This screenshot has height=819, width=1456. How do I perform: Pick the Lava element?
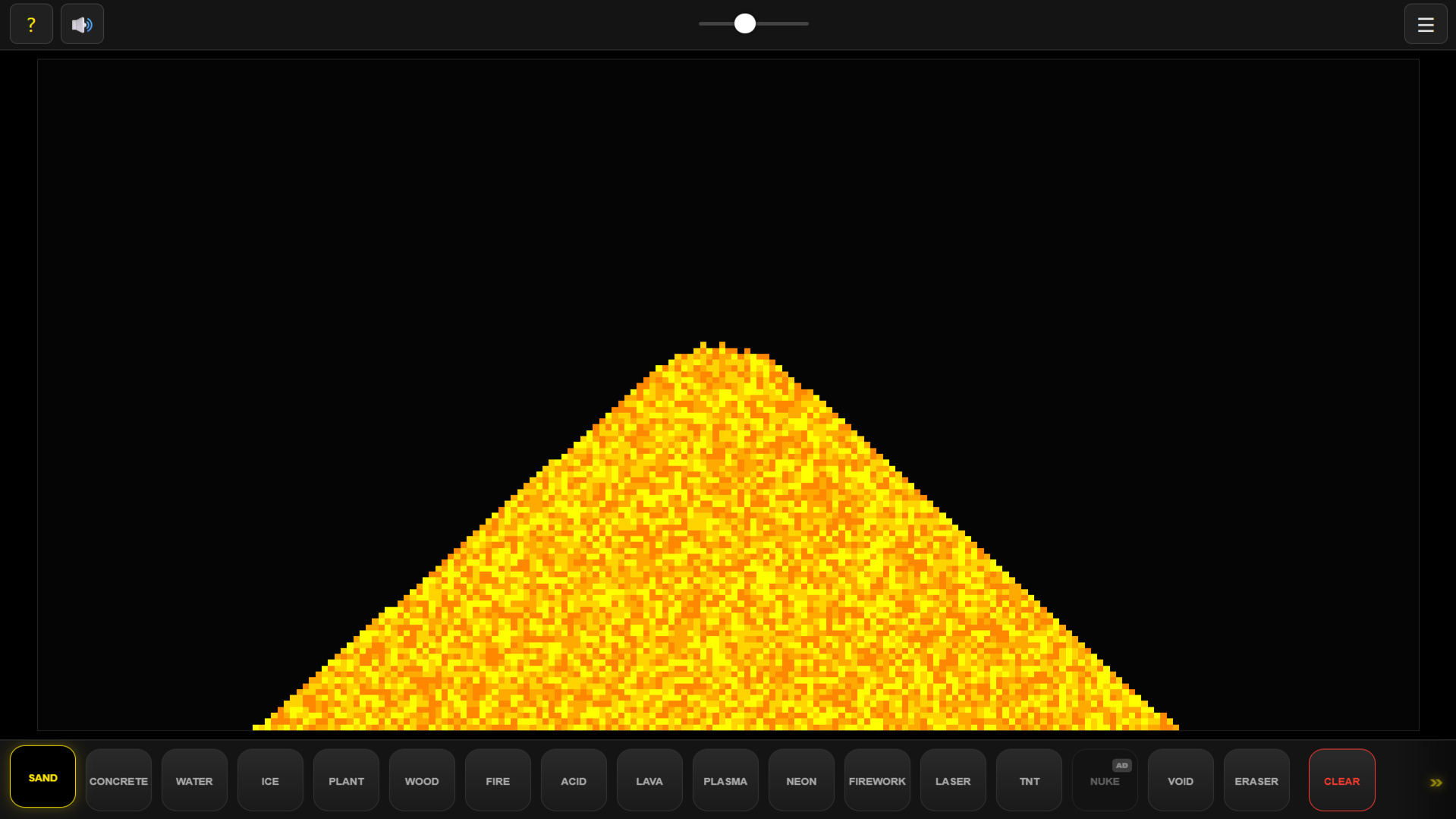click(x=649, y=780)
